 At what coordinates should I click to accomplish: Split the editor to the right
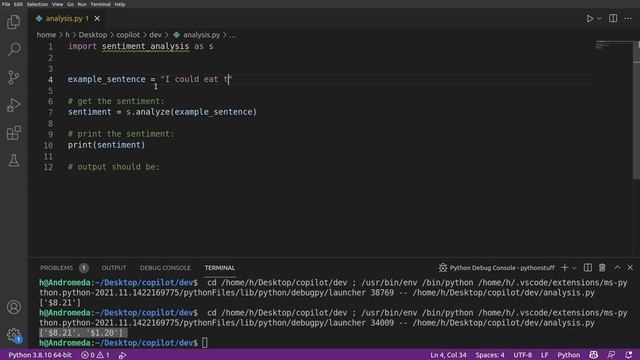click(613, 18)
